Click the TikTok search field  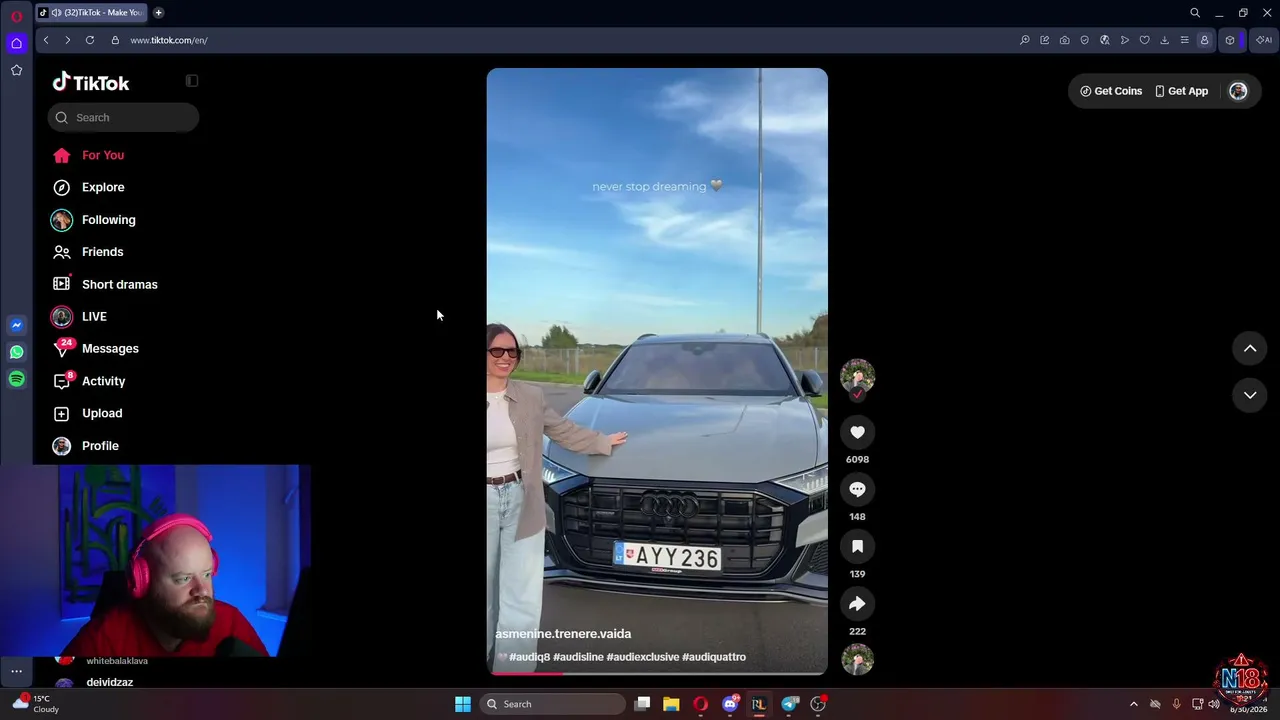[x=123, y=117]
